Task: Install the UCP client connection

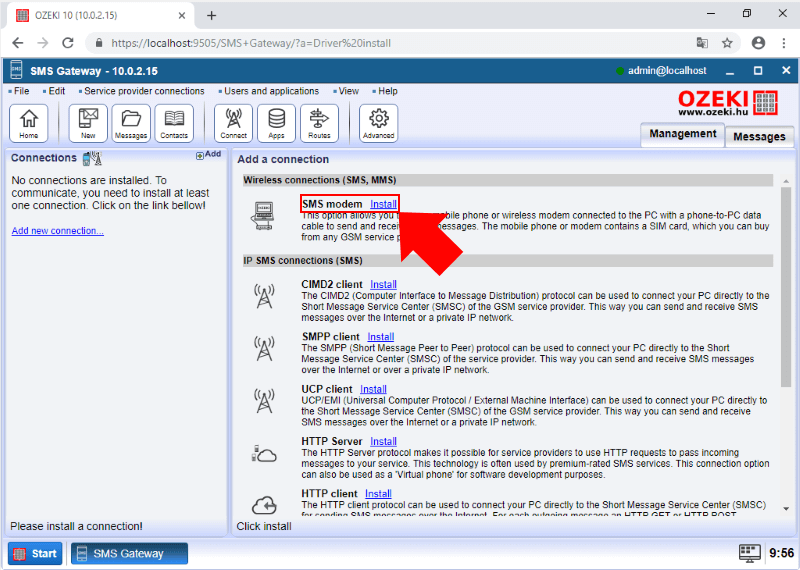Action: [373, 389]
